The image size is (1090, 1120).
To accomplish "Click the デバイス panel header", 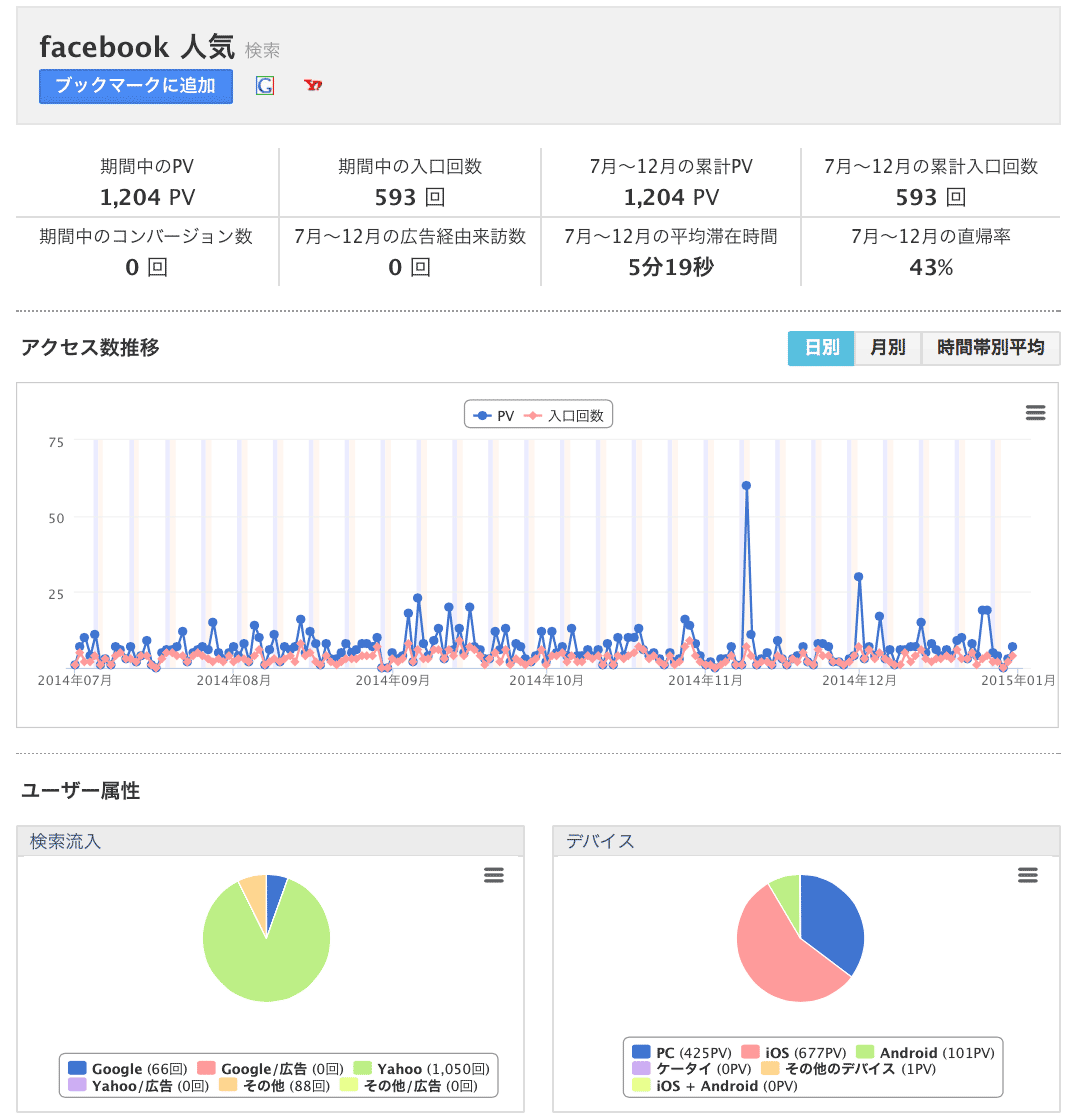I will (x=806, y=841).
